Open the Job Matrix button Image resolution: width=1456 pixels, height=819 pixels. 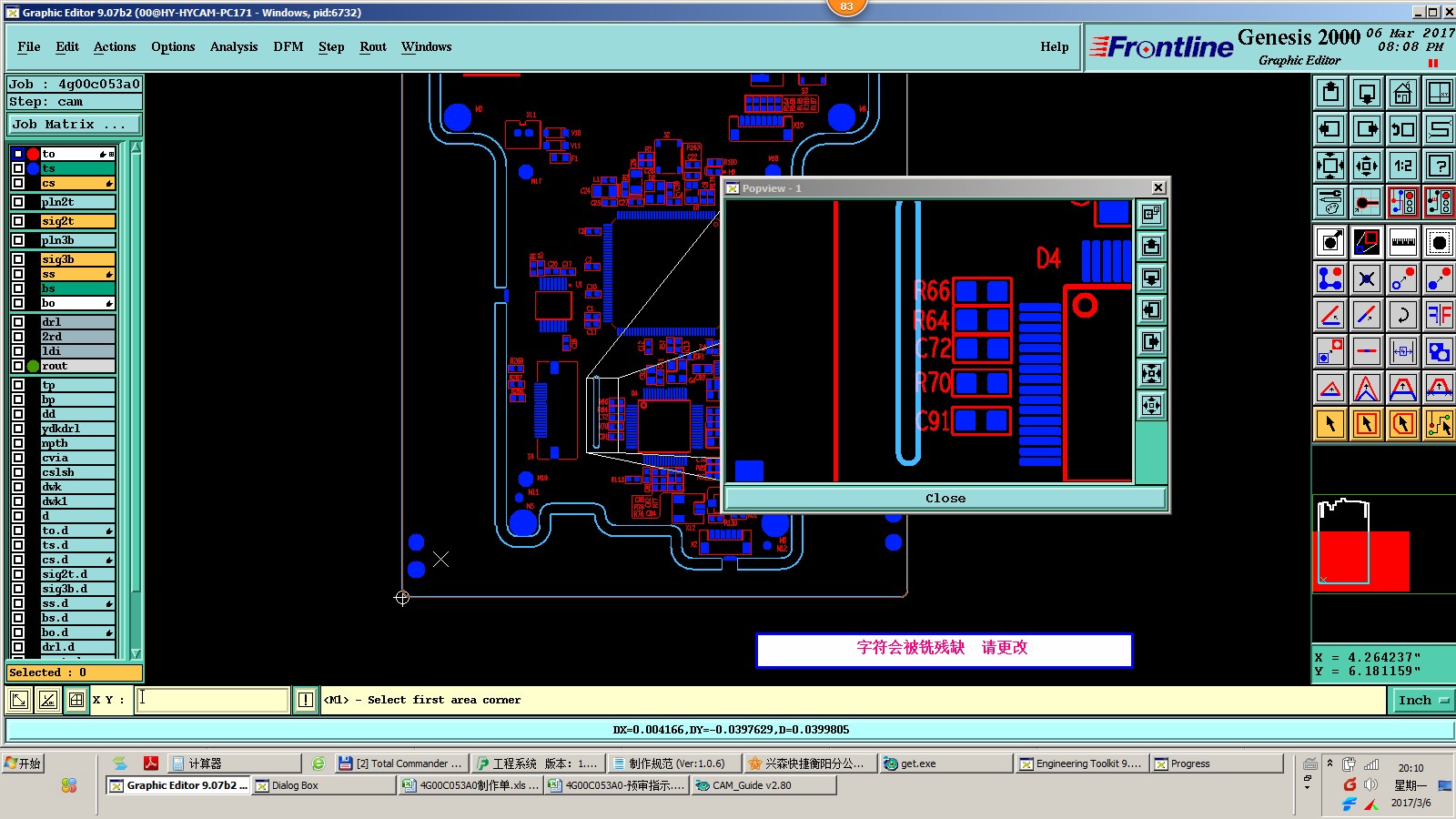coord(75,125)
